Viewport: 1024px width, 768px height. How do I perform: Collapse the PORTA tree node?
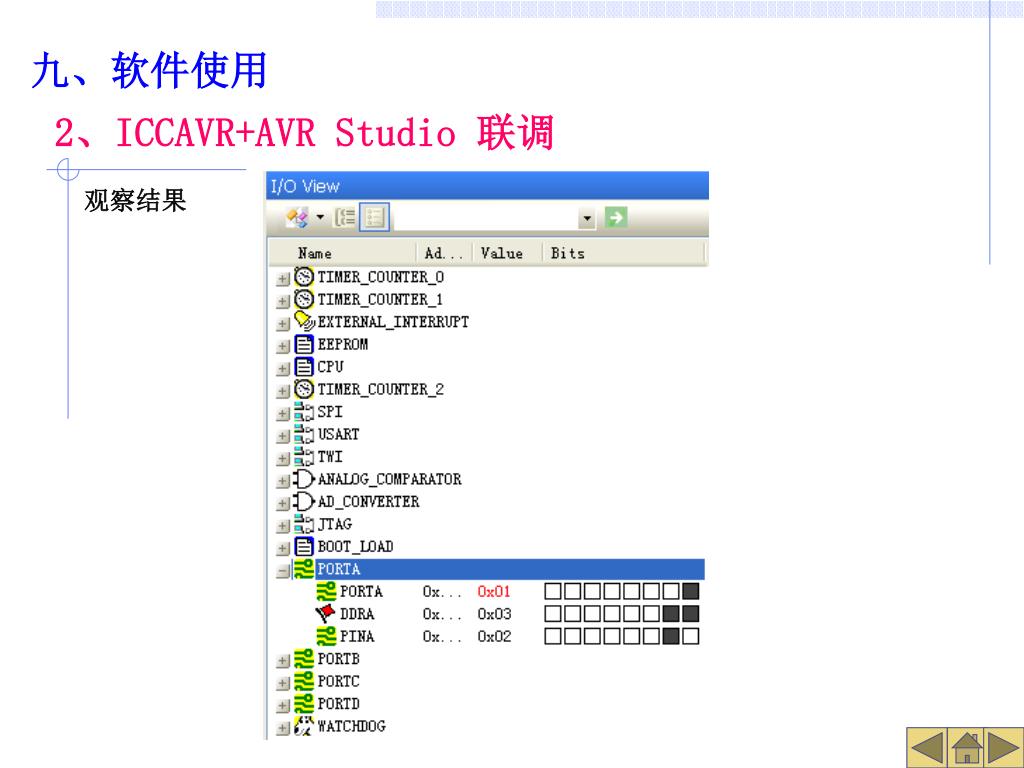[282, 571]
